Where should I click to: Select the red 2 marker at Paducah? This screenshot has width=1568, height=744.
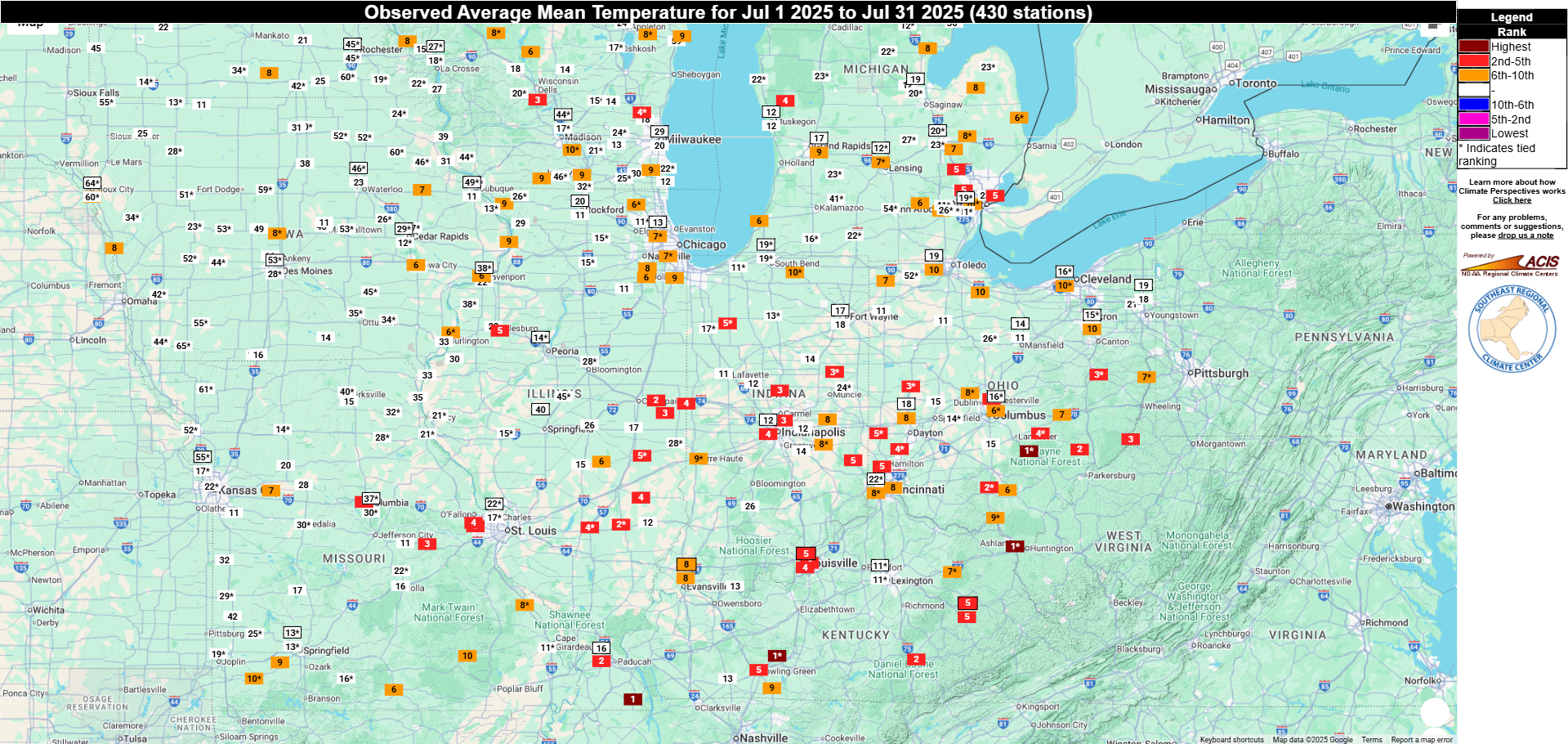[x=601, y=661]
